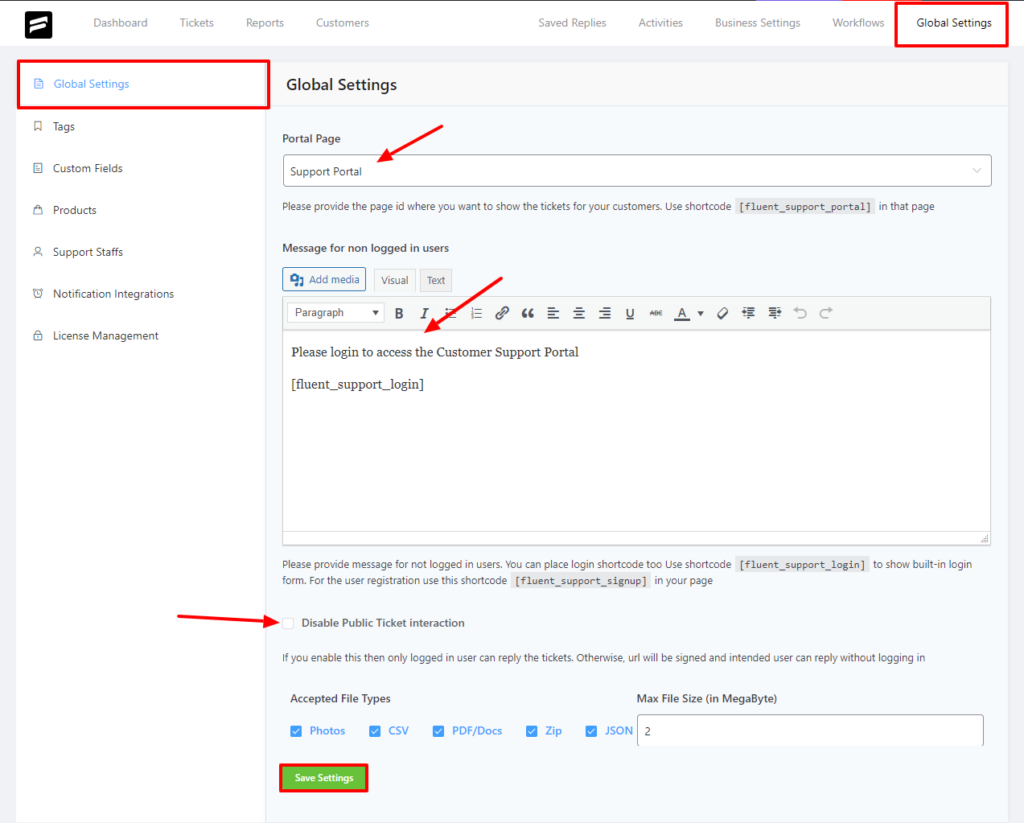Switch to the Text editor tab

[x=436, y=280]
